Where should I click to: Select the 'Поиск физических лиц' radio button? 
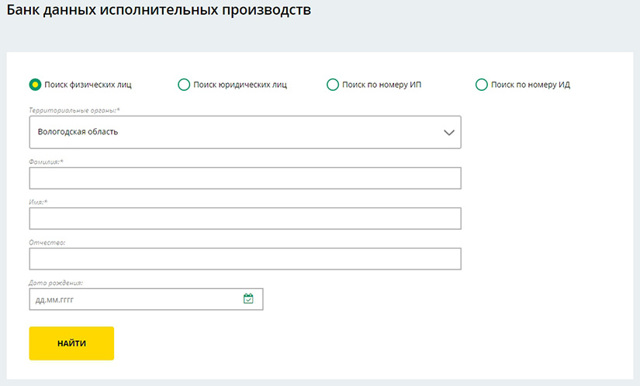[x=35, y=84]
